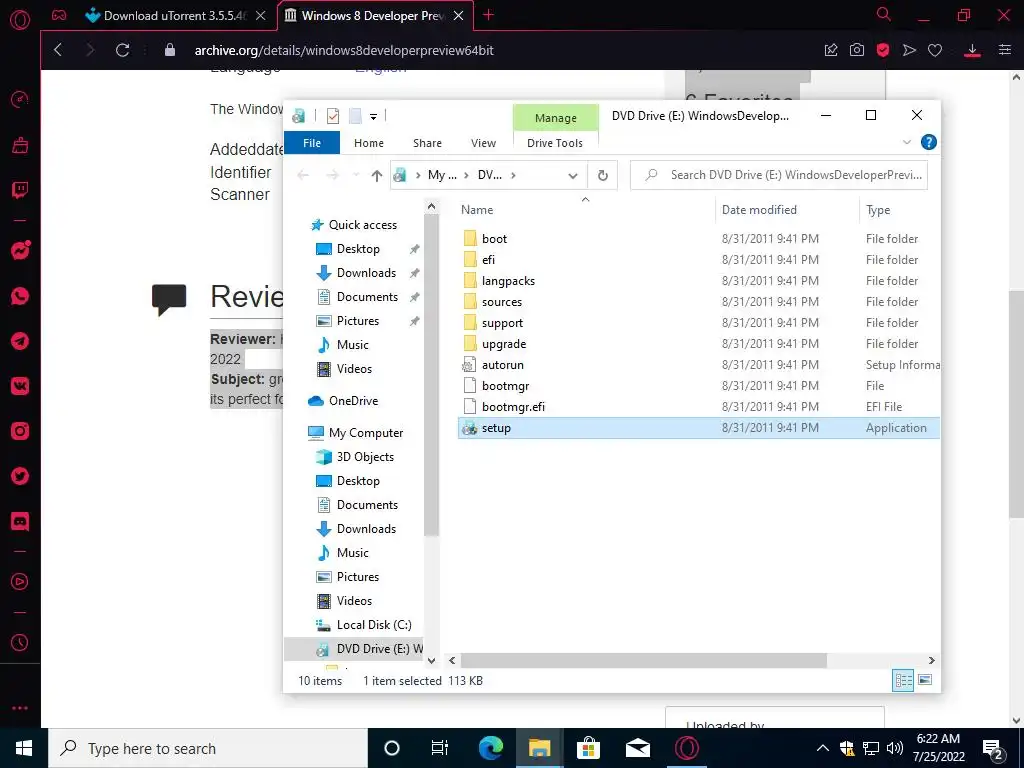Image resolution: width=1024 pixels, height=768 pixels.
Task: Expand the My... breadcrumb chevron
Action: click(466, 175)
